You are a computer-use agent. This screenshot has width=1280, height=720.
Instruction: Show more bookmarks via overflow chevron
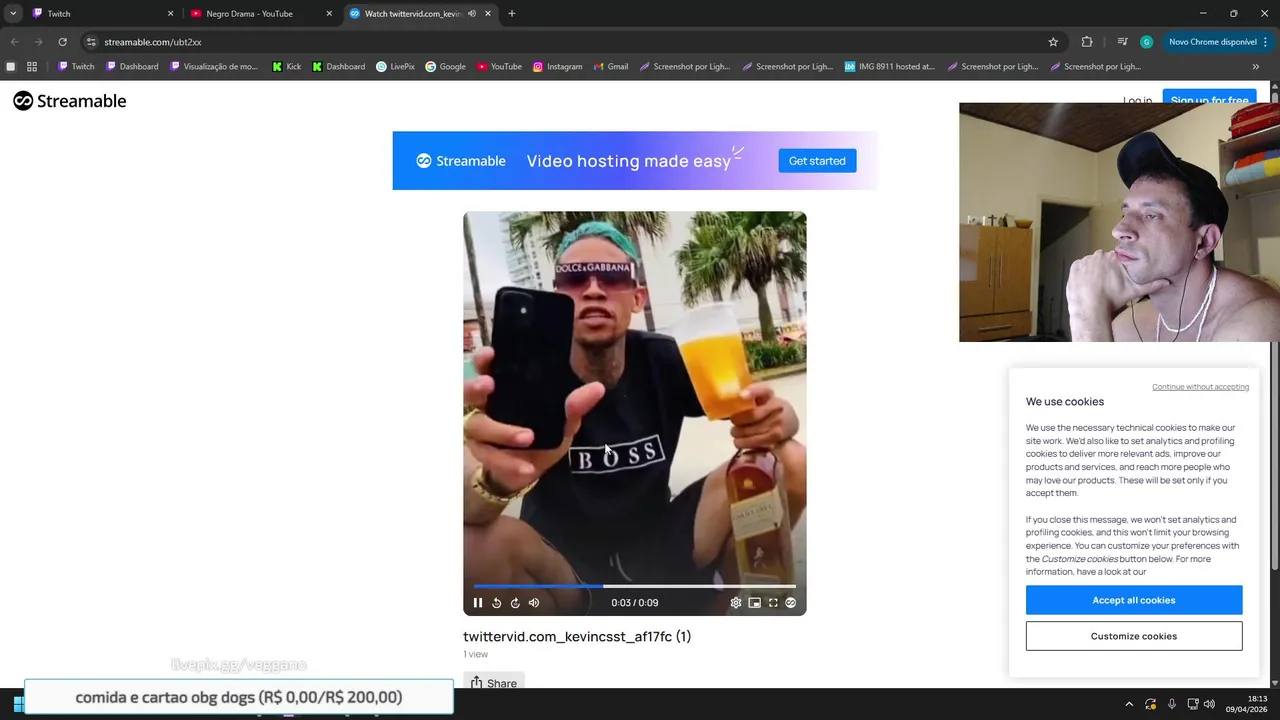click(x=1256, y=67)
